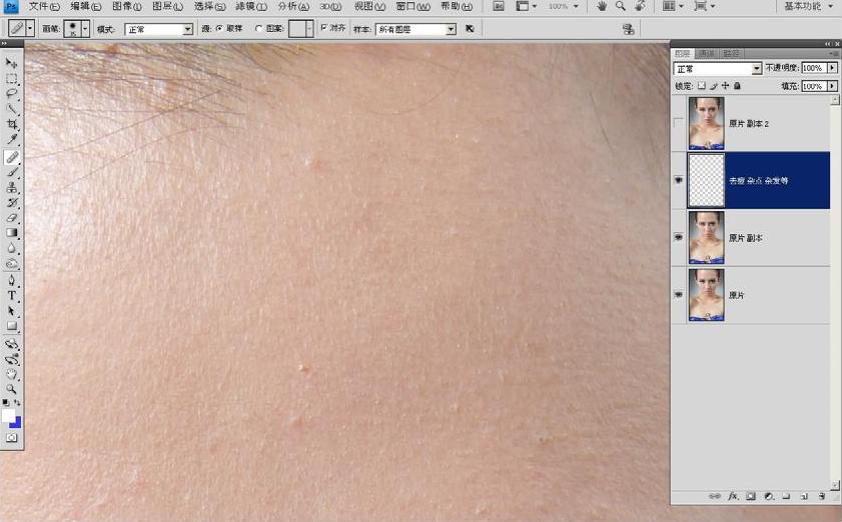This screenshot has height=522, width=842.
Task: Select the Eraser tool
Action: coord(11,218)
